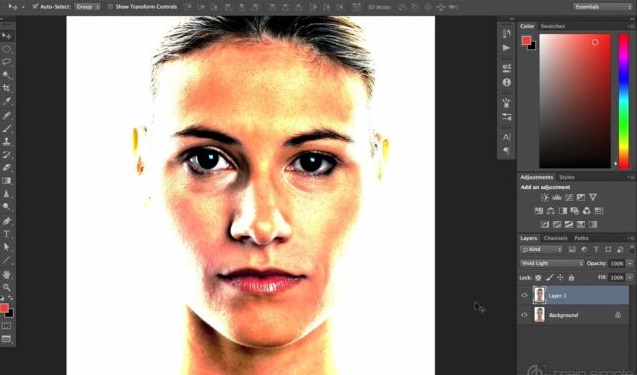Switch to the Styles tab
The height and width of the screenshot is (375, 637).
(x=566, y=178)
